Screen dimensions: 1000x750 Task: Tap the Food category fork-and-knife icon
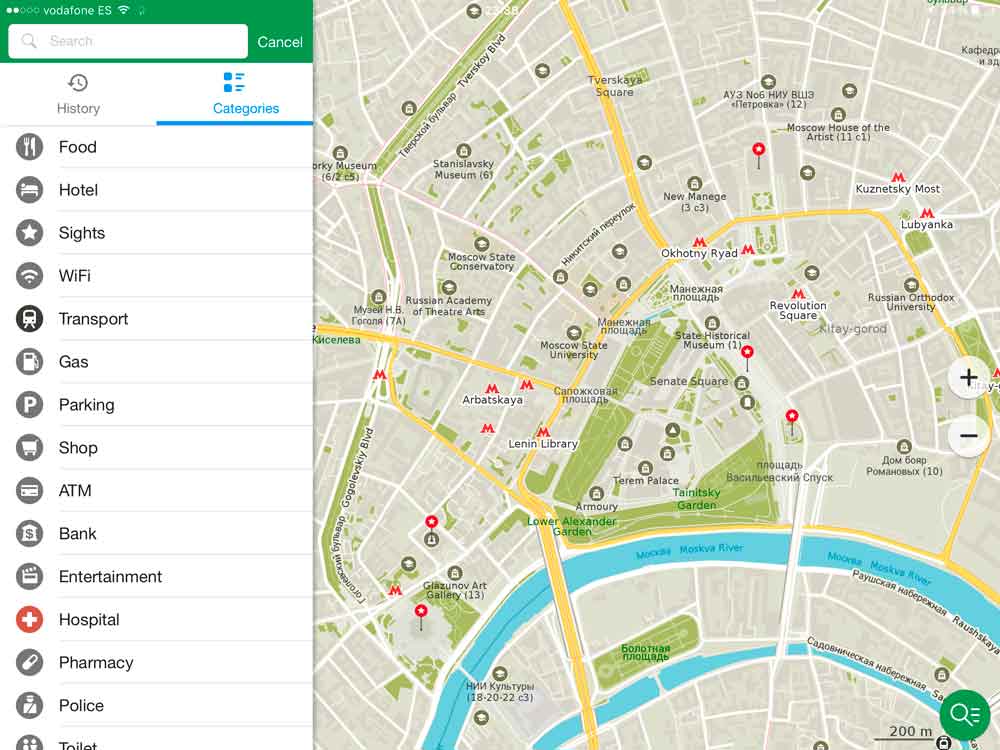coord(29,147)
